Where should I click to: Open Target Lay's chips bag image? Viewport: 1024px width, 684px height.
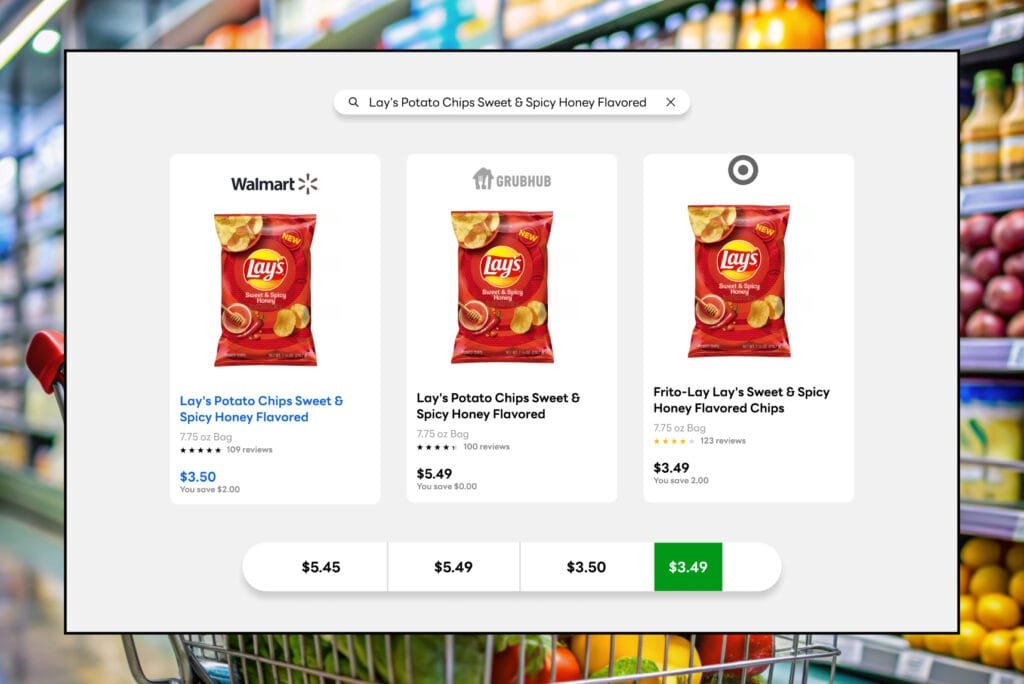[x=739, y=281]
